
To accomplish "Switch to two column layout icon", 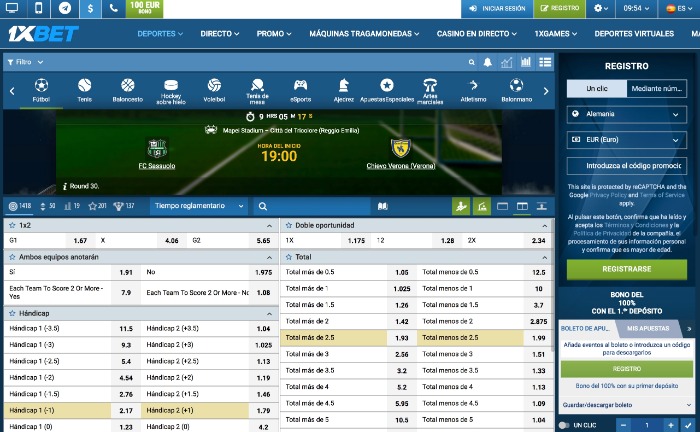I will 522,206.
